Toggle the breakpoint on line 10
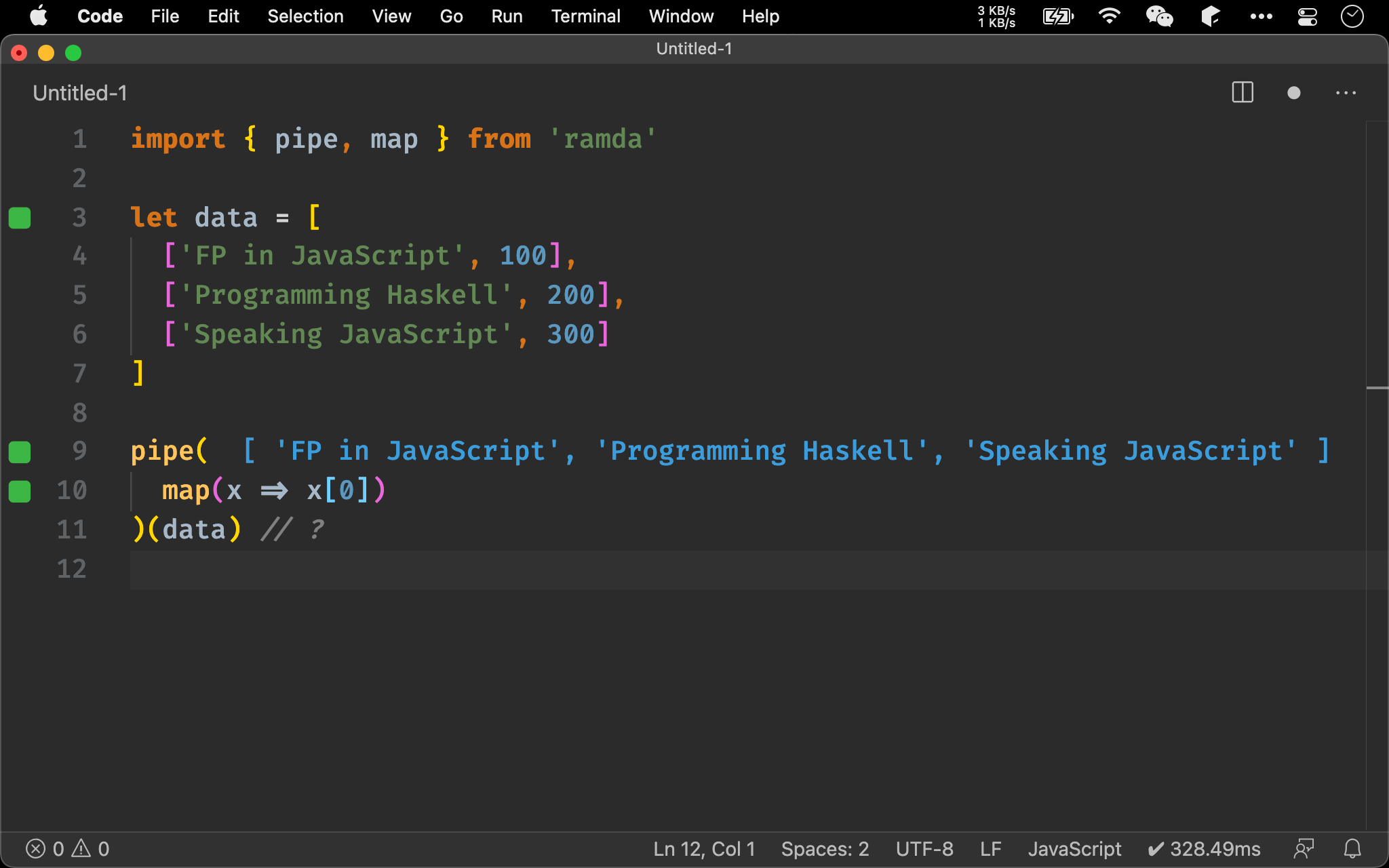Viewport: 1389px width, 868px height. point(21,489)
